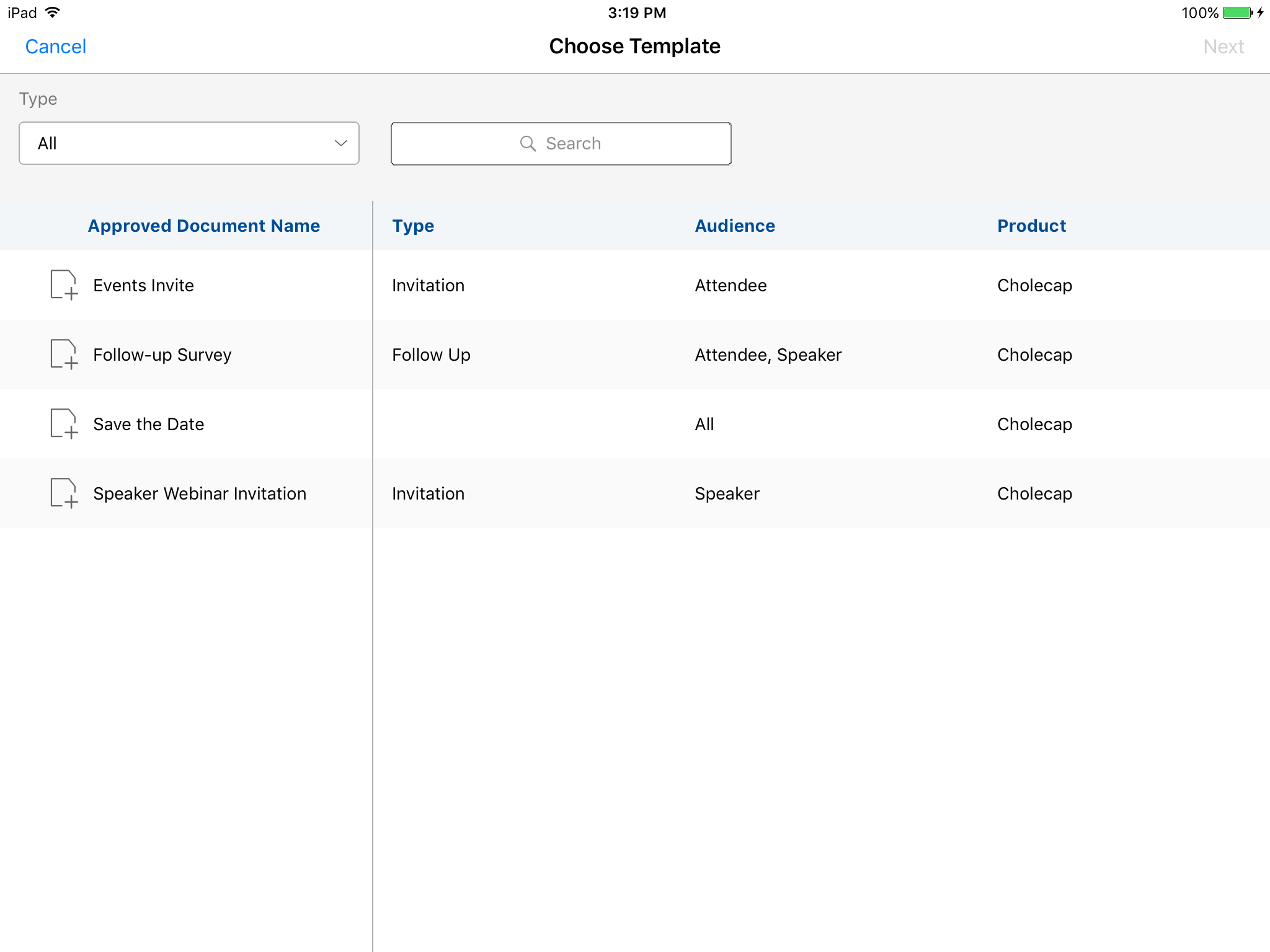Cancel template selection
Image resolution: width=1270 pixels, height=952 pixels.
56,46
